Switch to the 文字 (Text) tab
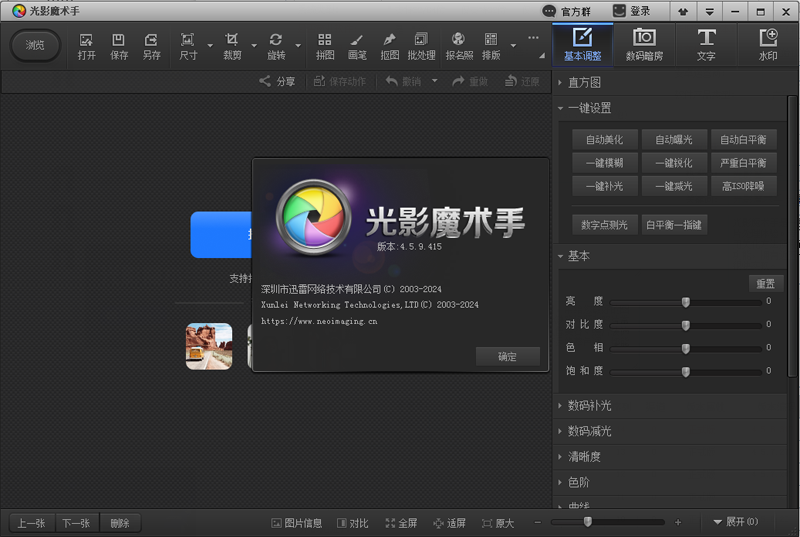The width and height of the screenshot is (800, 537). [x=706, y=45]
